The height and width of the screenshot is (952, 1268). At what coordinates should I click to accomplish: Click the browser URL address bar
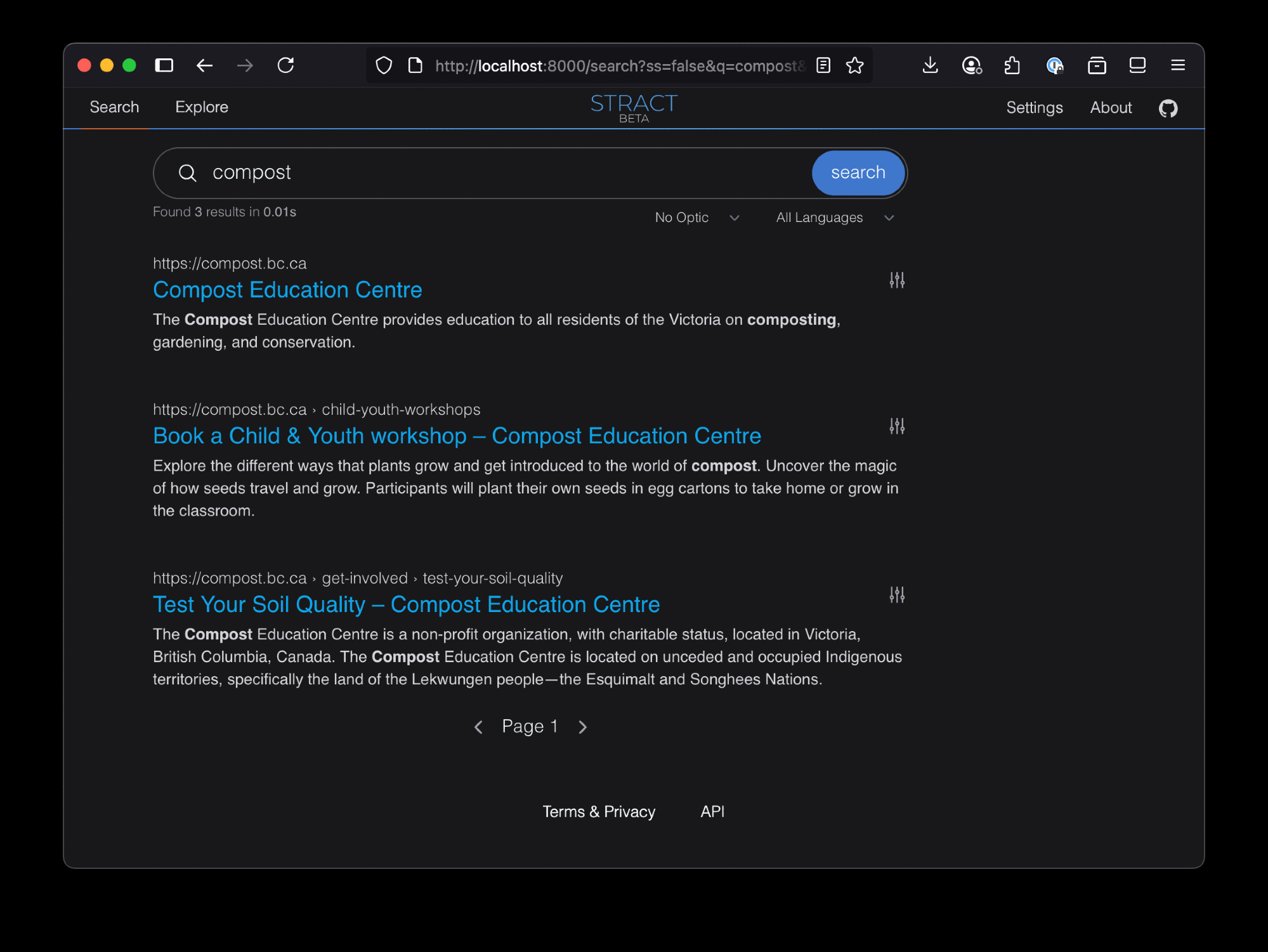[x=618, y=66]
